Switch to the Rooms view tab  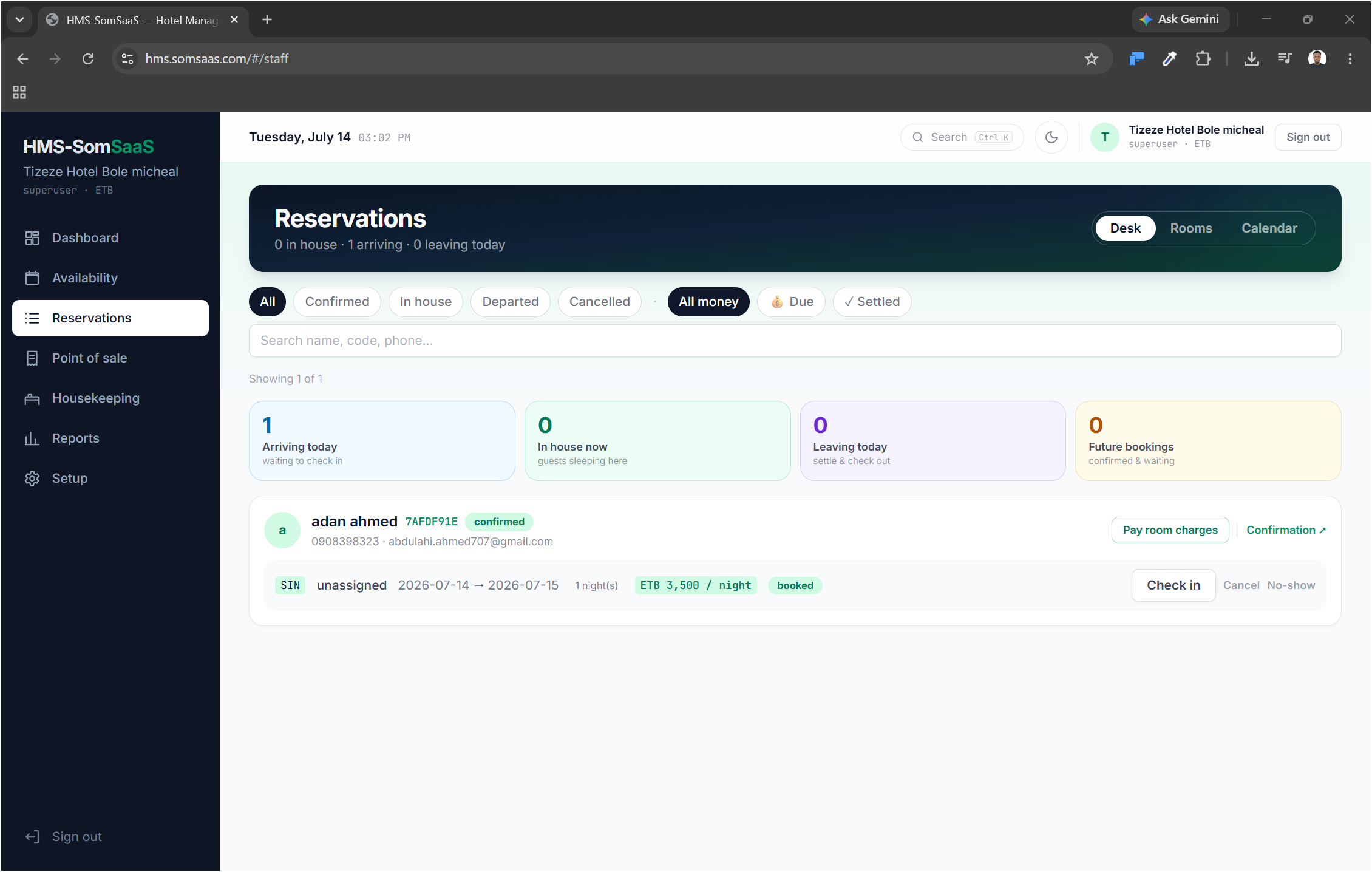pos(1191,228)
